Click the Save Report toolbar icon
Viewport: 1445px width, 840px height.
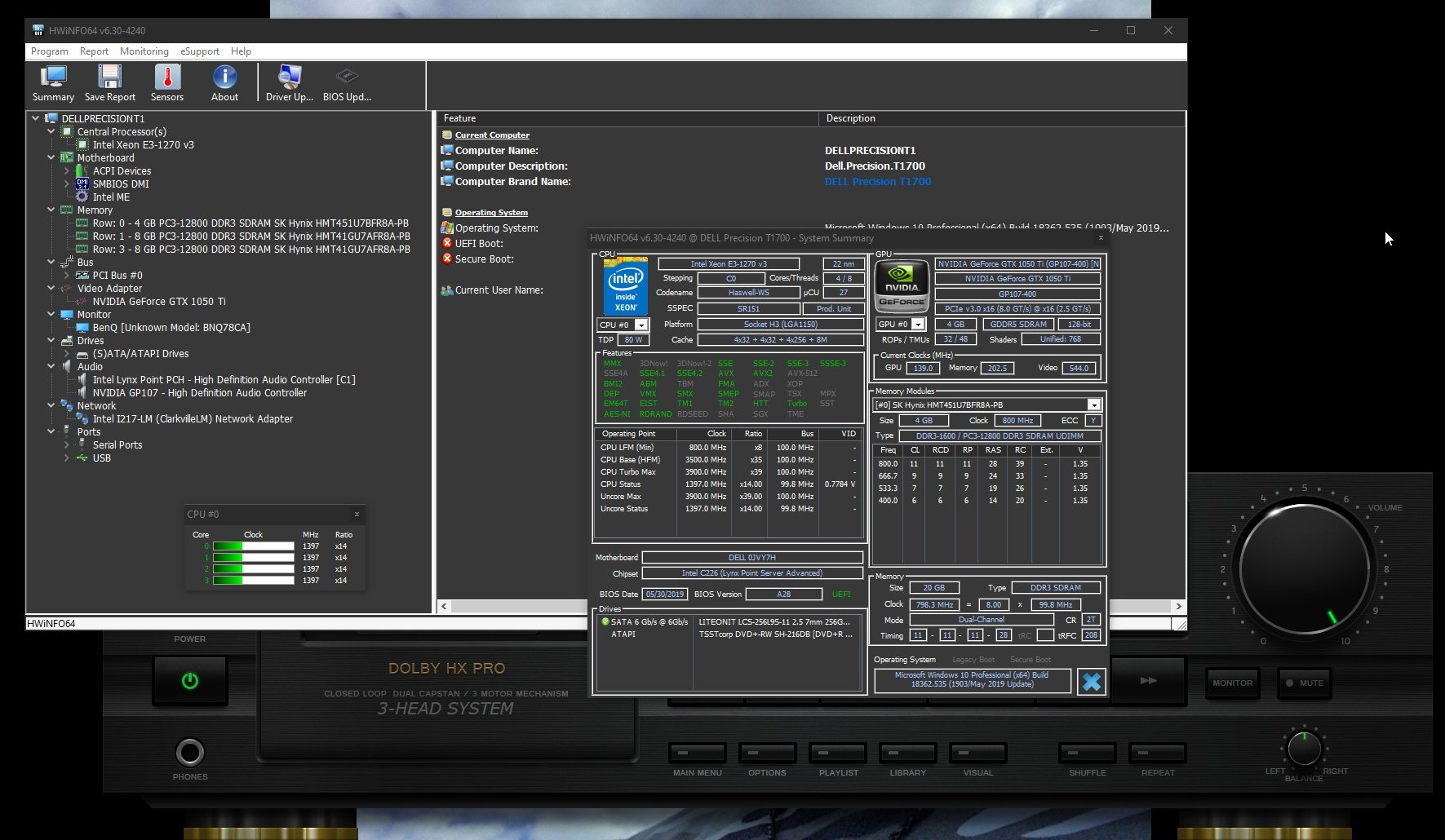coord(110,84)
